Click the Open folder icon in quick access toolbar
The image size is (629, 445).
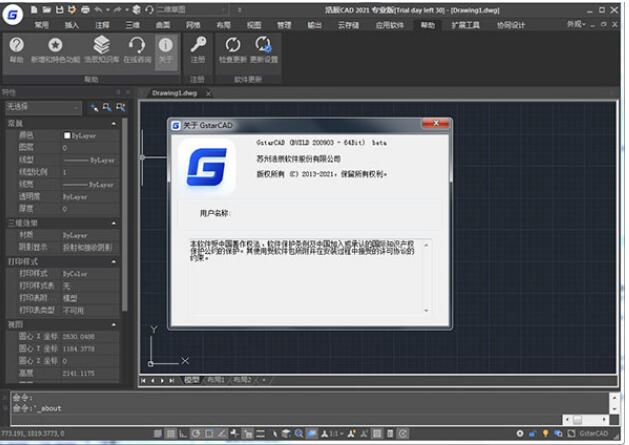(x=47, y=10)
